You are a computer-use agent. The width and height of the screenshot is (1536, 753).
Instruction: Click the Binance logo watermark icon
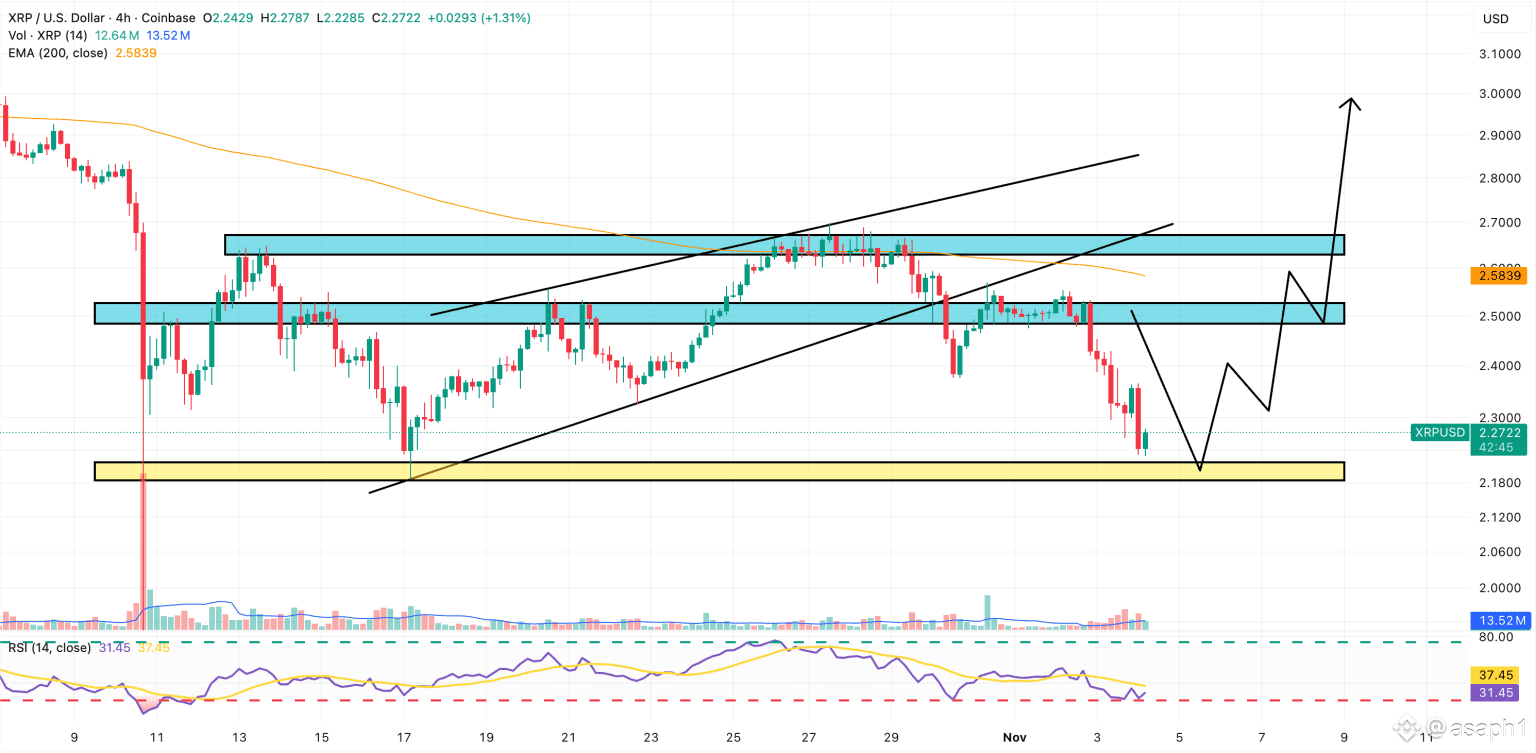(1409, 727)
